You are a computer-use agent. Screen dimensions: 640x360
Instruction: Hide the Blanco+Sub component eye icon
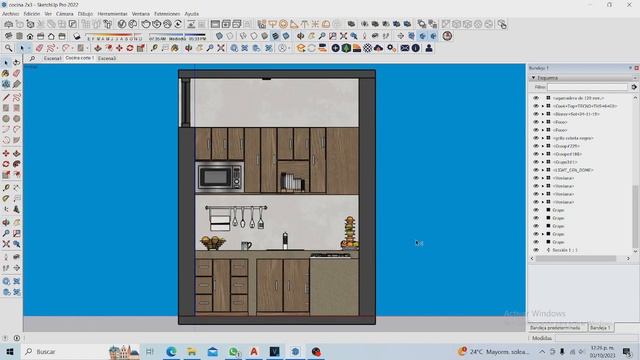(536, 114)
